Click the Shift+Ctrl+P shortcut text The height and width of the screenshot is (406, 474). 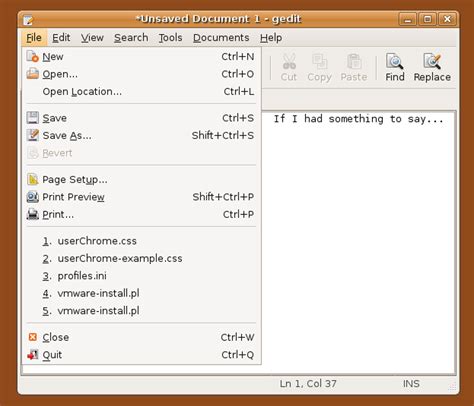click(x=223, y=197)
